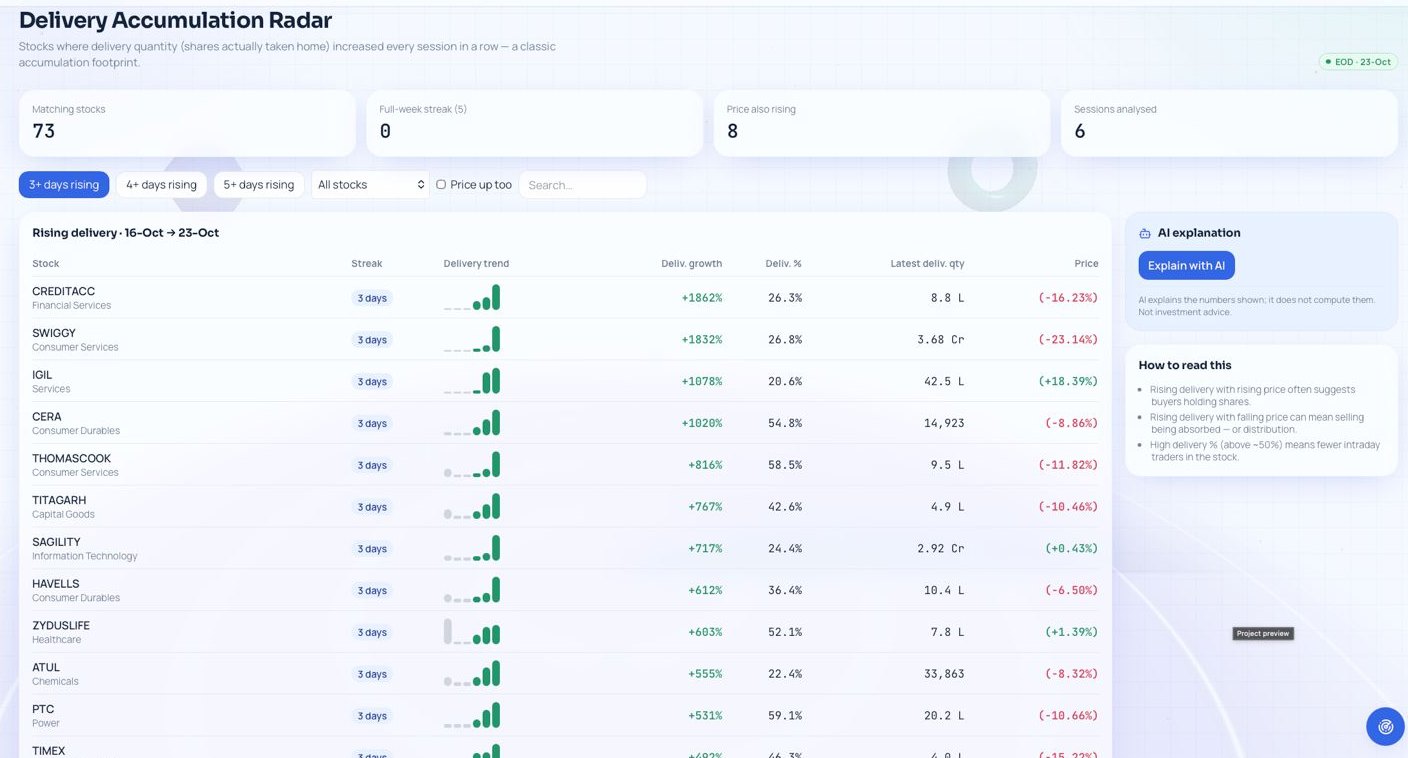Click the (+18.39%) price change for IGIL
Viewport: 1408px width, 758px height.
point(1067,382)
